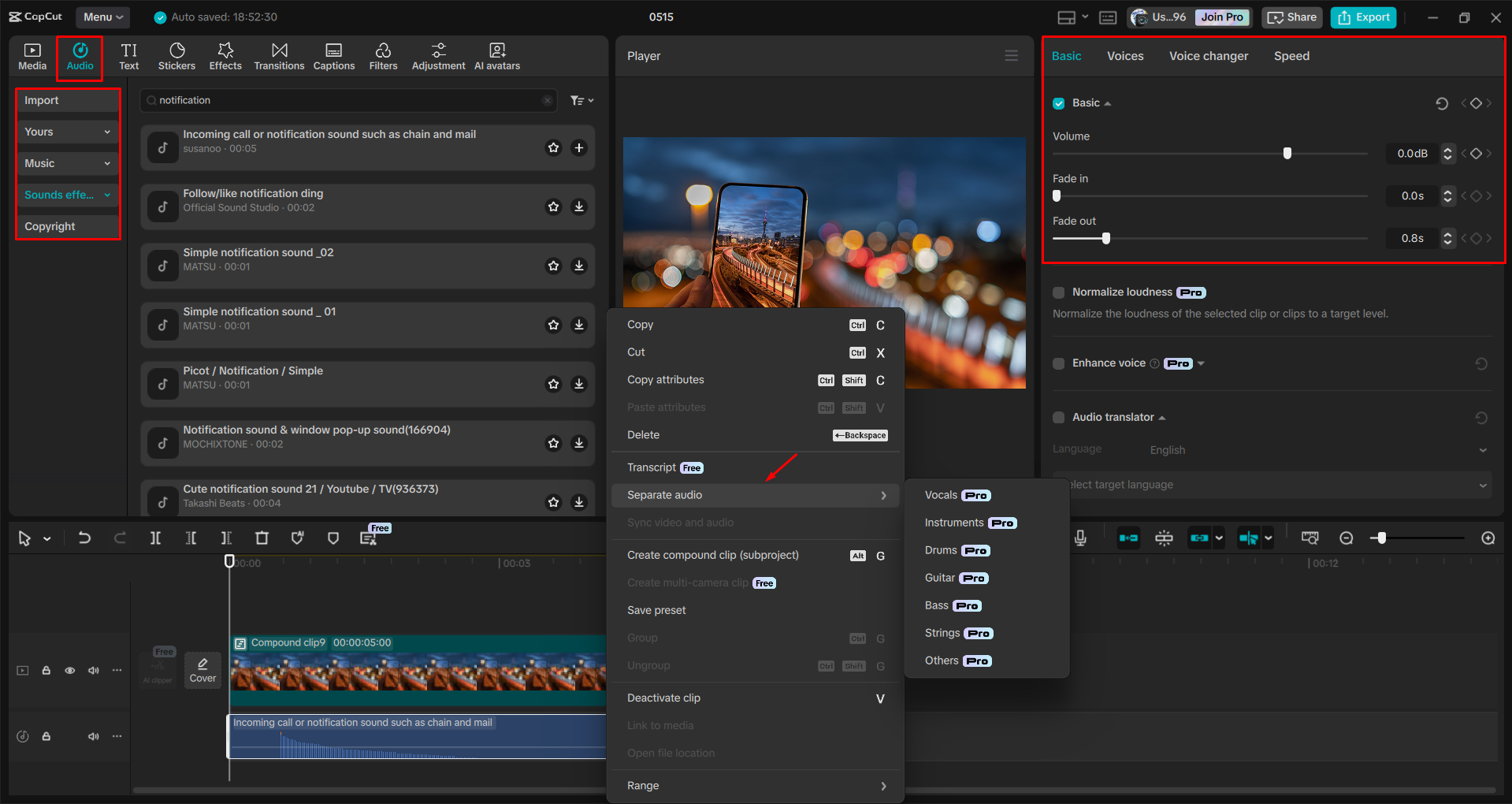The height and width of the screenshot is (804, 1512).
Task: Click the Join Pro button
Action: 1221,17
